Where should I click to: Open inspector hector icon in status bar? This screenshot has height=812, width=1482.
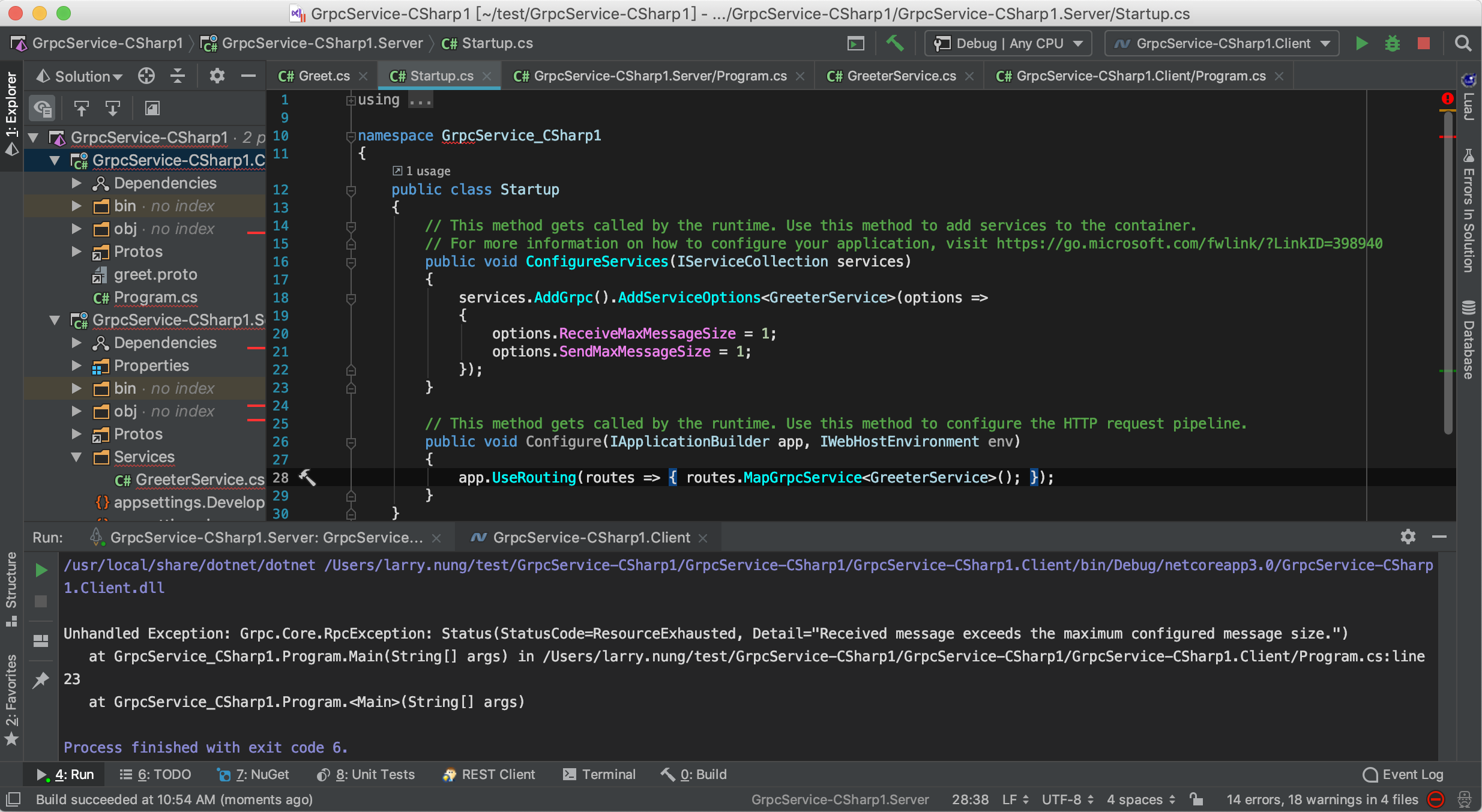click(1465, 799)
